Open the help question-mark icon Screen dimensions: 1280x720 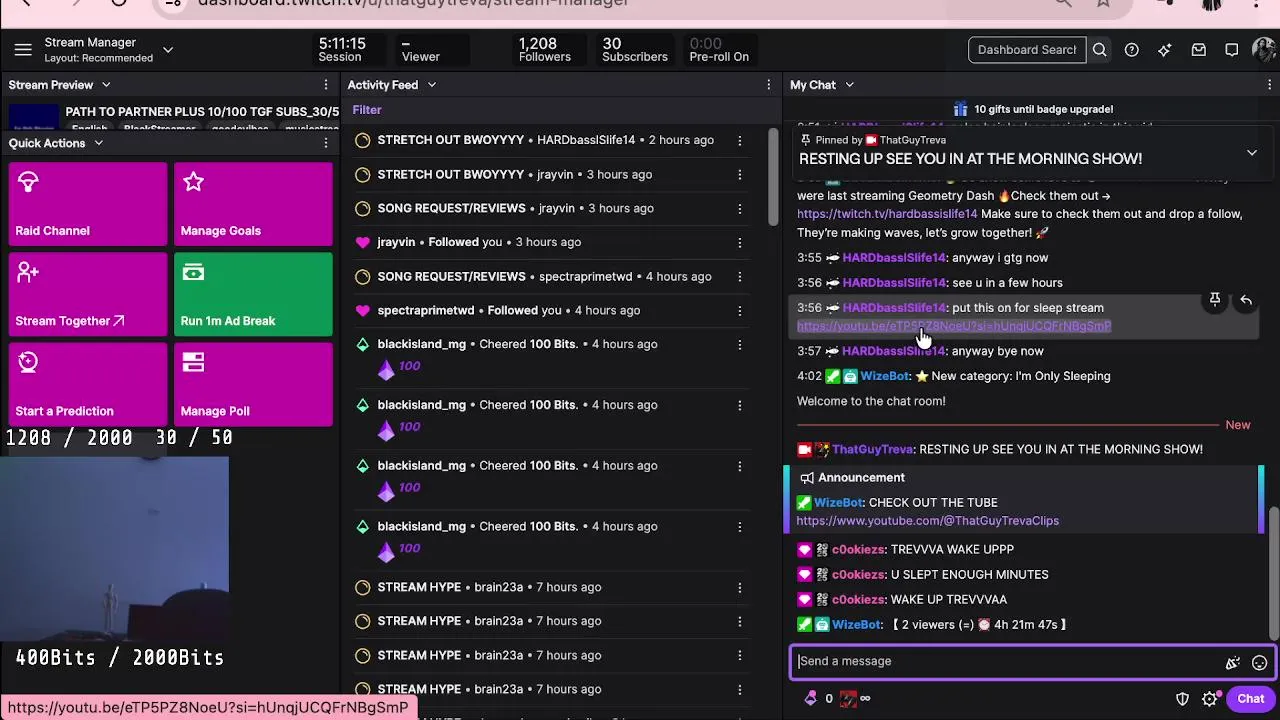coord(1131,50)
